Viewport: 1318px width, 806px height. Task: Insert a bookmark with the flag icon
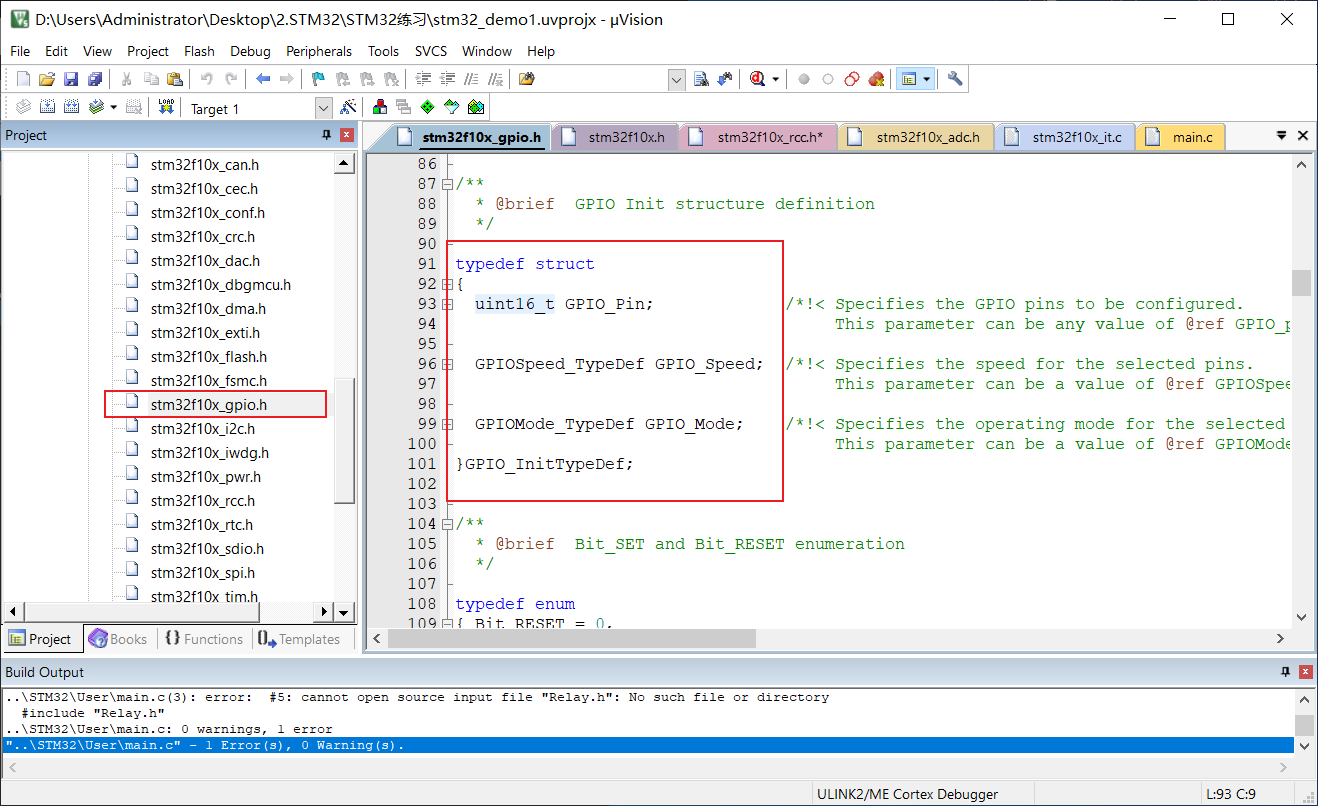318,79
